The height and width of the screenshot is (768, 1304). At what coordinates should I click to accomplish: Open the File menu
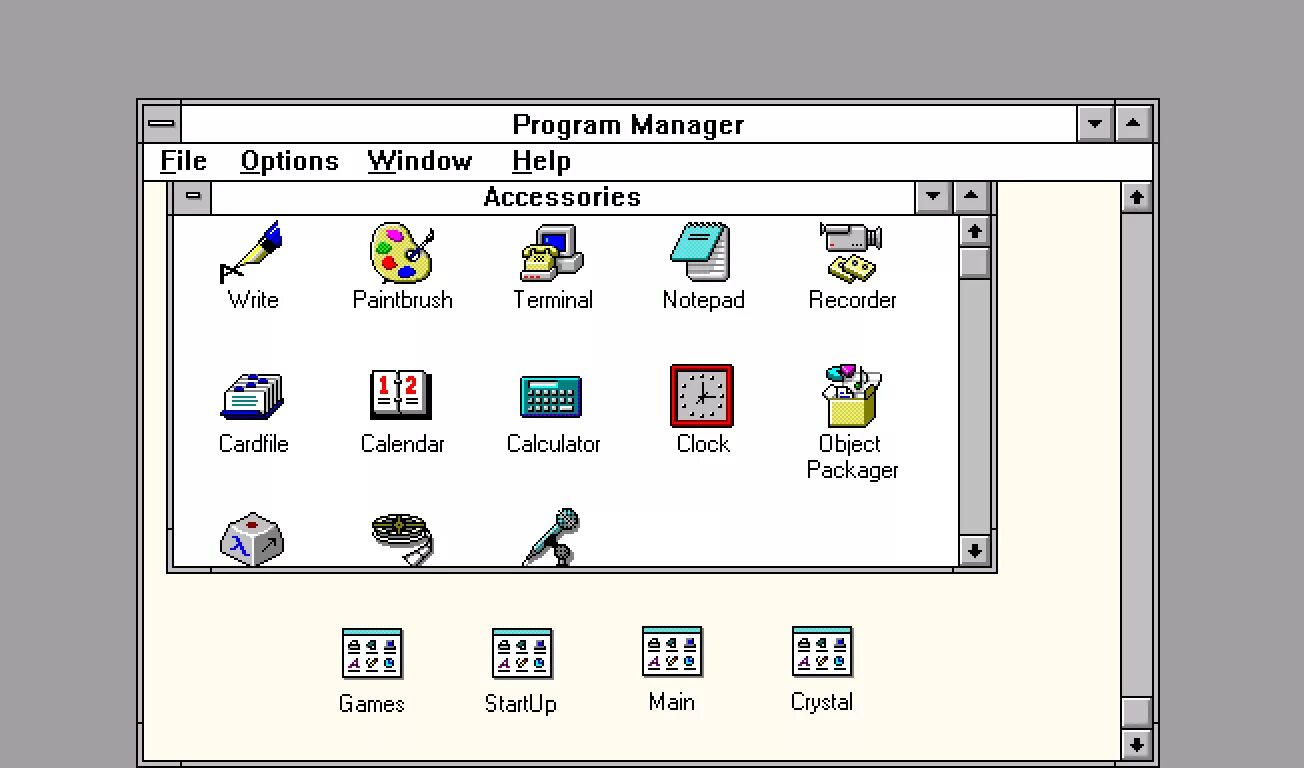[x=183, y=161]
